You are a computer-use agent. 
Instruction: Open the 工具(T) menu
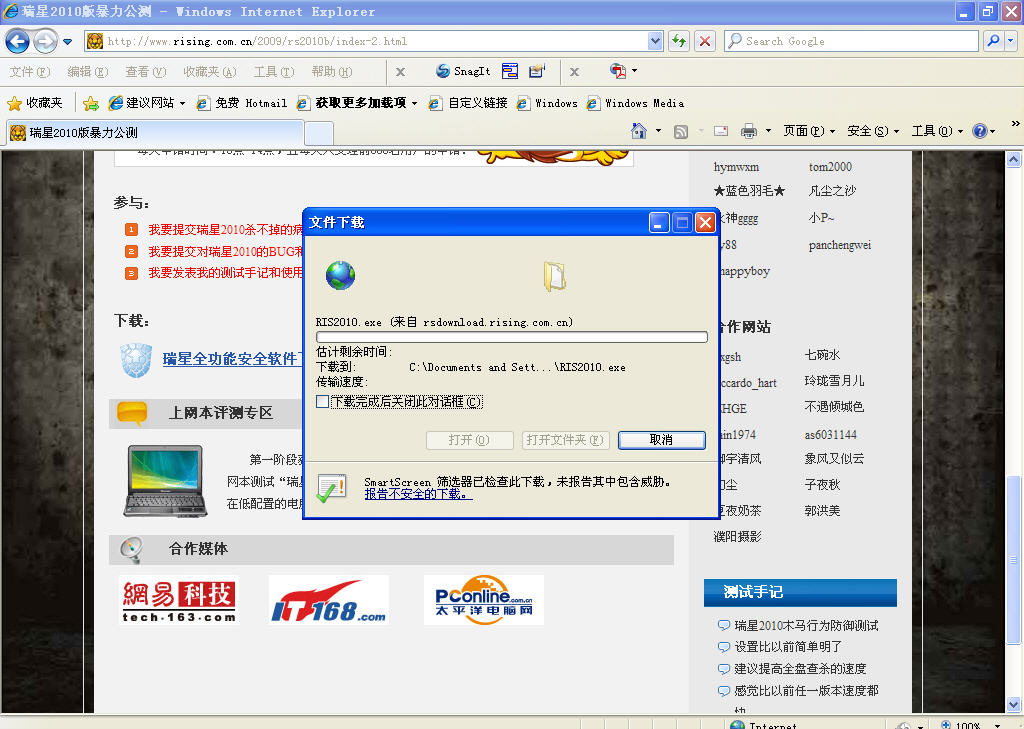pos(274,72)
